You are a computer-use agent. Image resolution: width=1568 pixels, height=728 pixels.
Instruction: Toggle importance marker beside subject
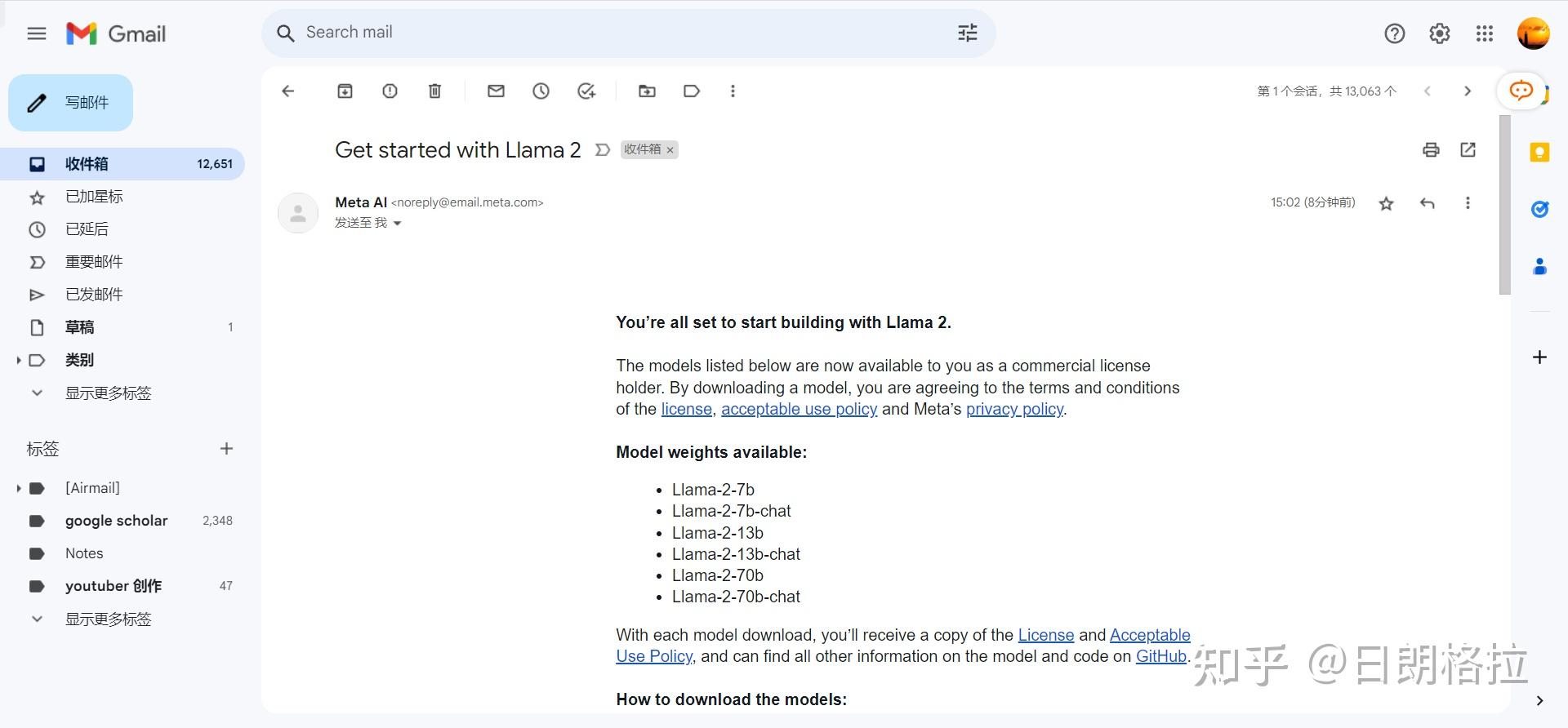click(603, 150)
